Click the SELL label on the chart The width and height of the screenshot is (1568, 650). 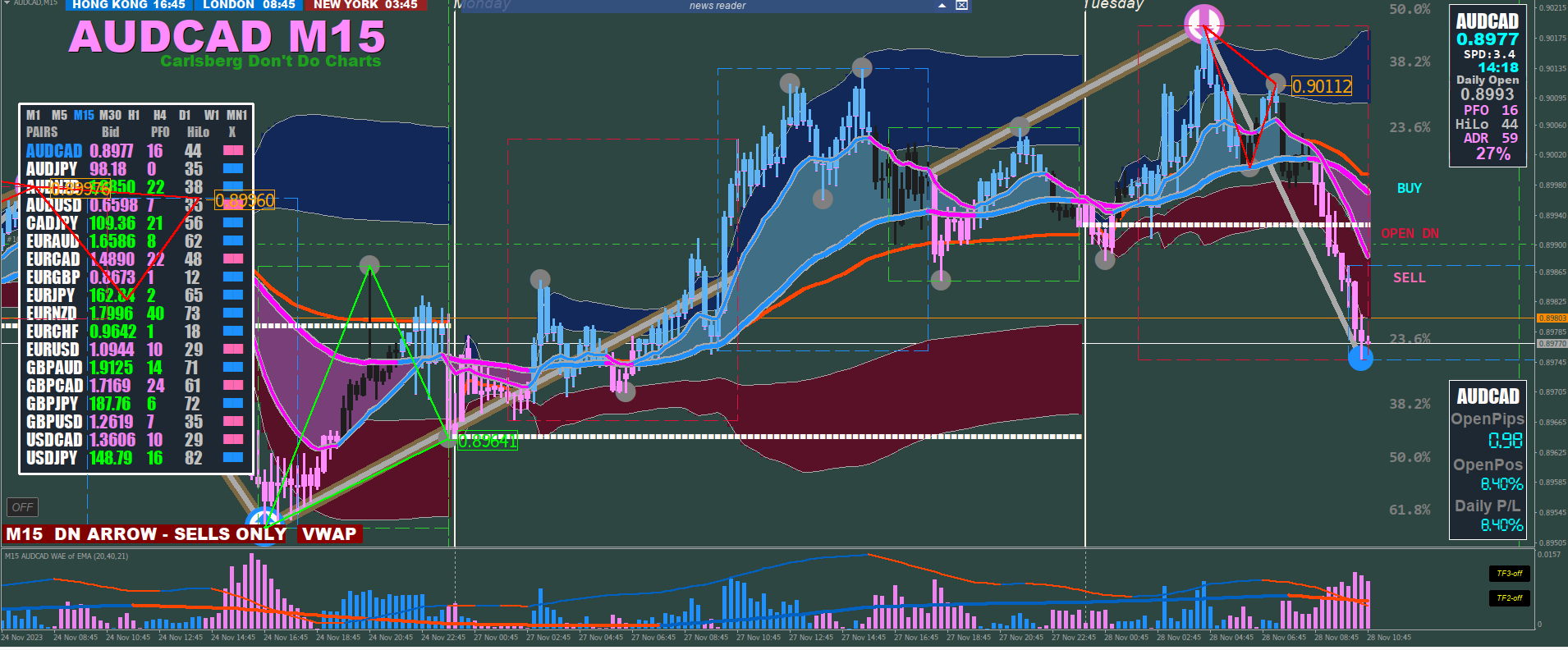coord(1409,278)
